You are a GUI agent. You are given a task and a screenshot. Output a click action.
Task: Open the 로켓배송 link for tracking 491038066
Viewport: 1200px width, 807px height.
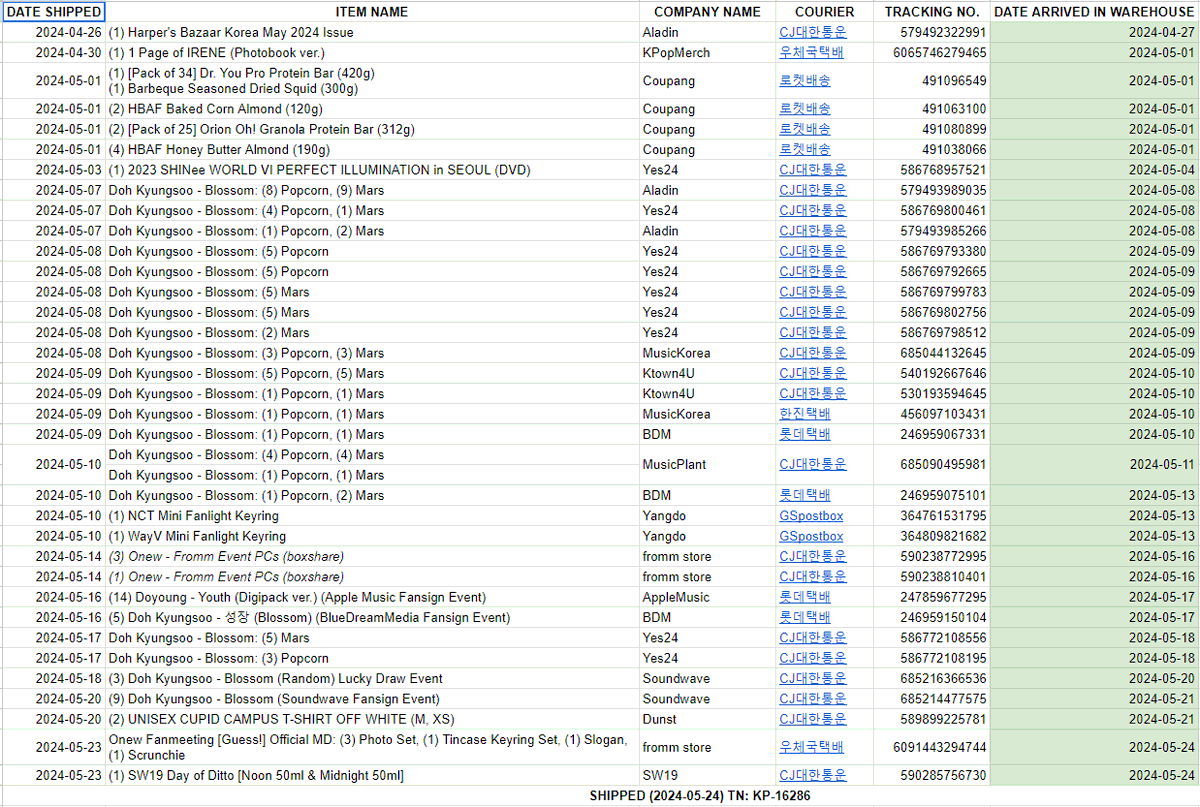pyautogui.click(x=805, y=150)
